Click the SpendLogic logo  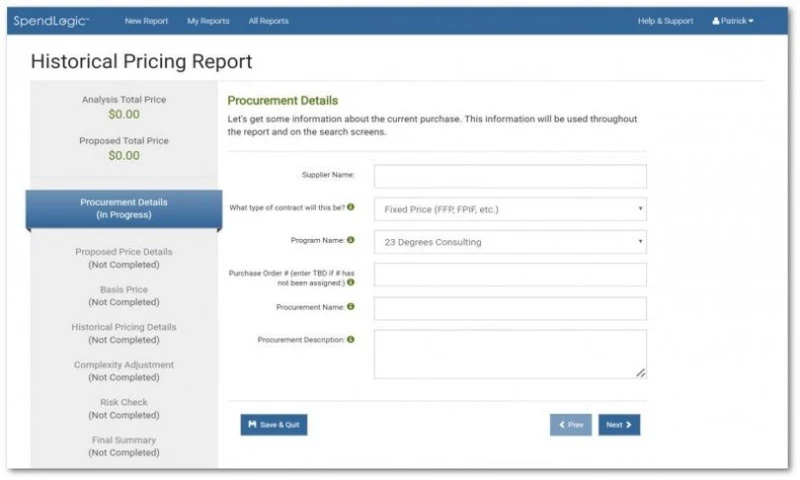[x=51, y=21]
